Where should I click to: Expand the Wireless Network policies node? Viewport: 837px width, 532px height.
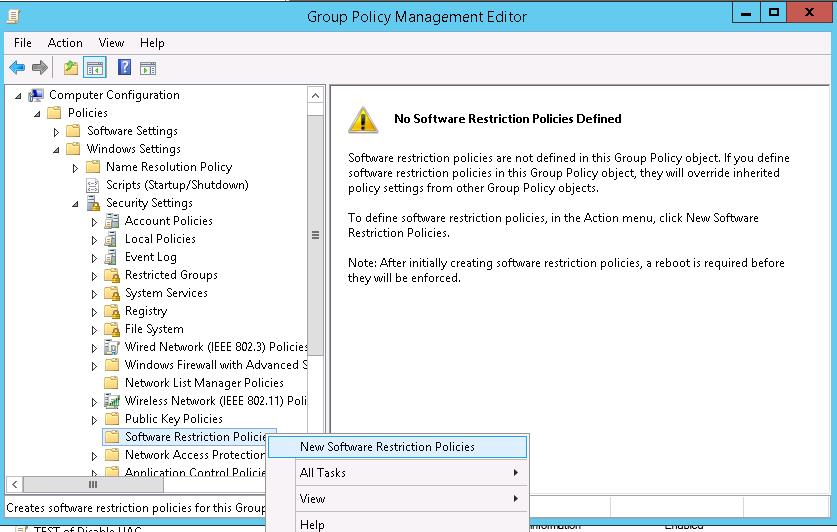(94, 402)
